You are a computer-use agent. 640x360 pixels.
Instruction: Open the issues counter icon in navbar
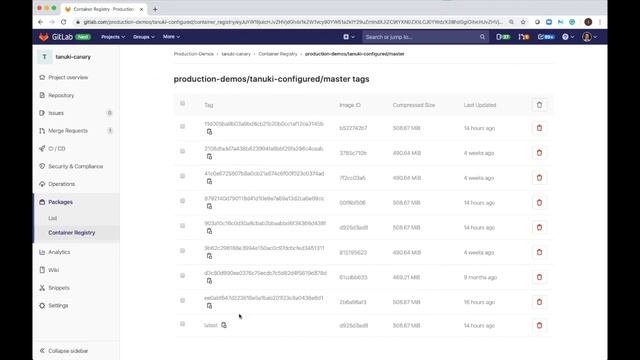point(503,37)
